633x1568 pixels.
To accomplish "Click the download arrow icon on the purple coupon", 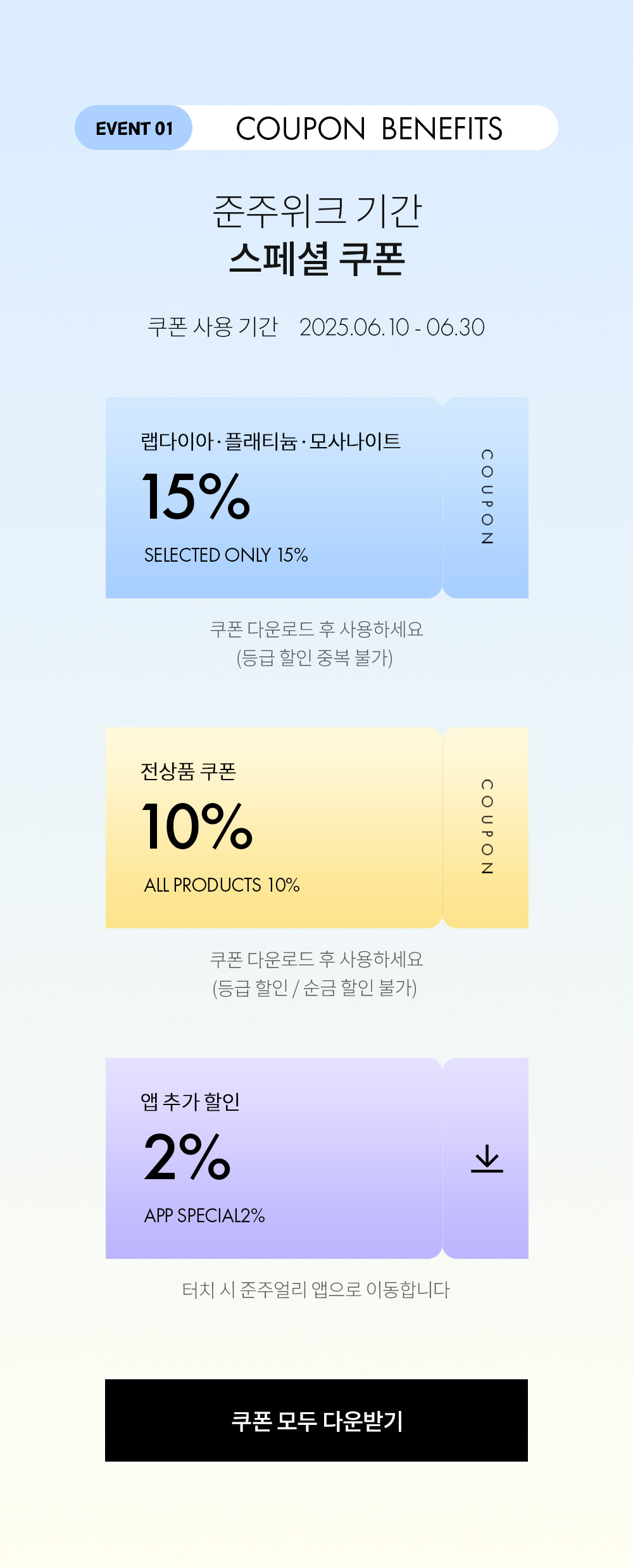I will tap(487, 1158).
